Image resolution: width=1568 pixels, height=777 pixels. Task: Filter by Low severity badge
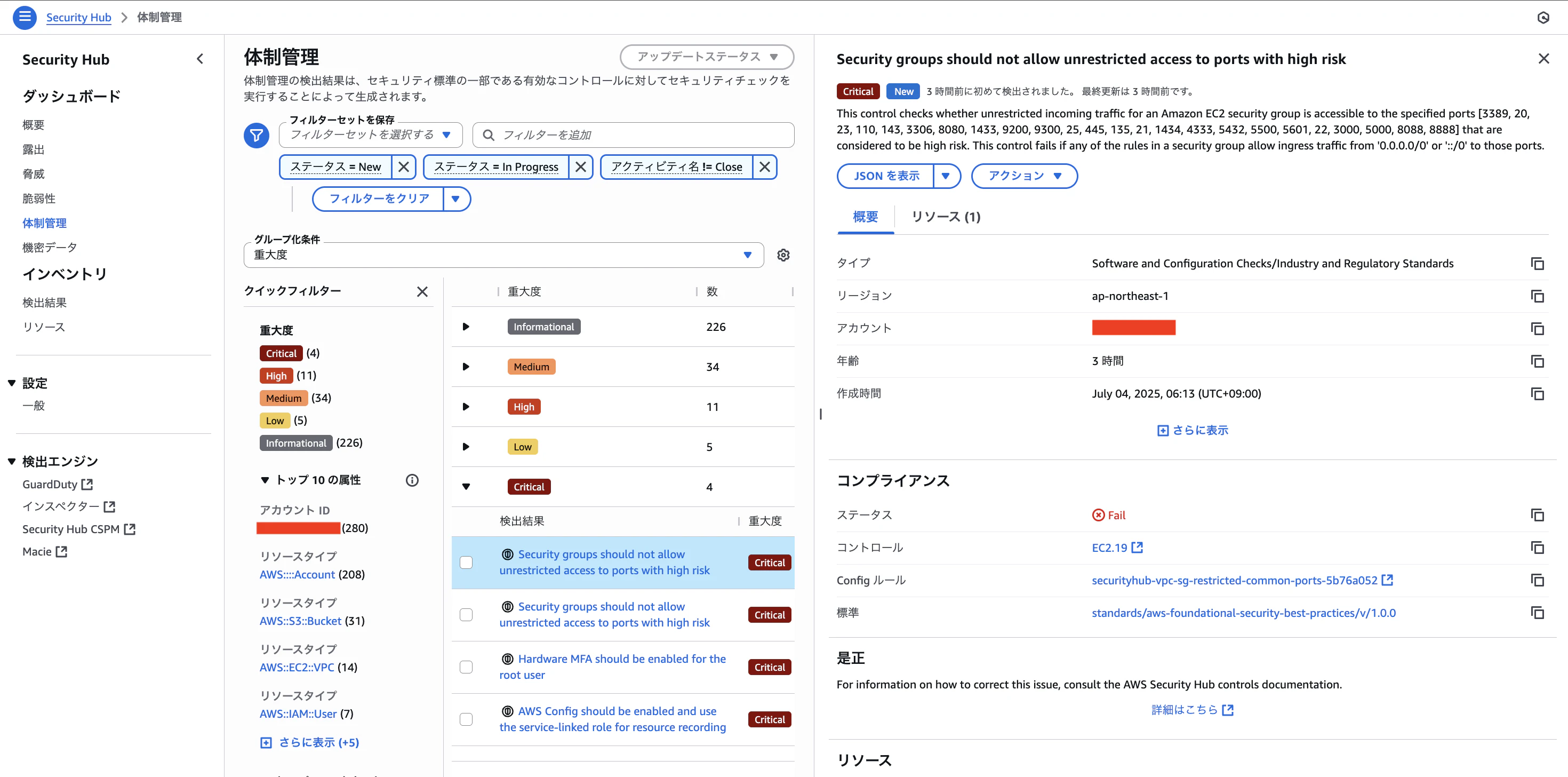[275, 421]
